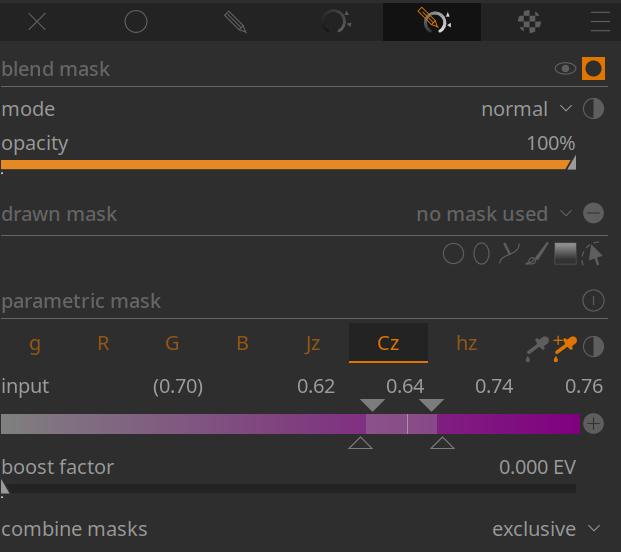This screenshot has height=552, width=621.
Task: Select the uniformly blend circle icon
Action: 136,22
